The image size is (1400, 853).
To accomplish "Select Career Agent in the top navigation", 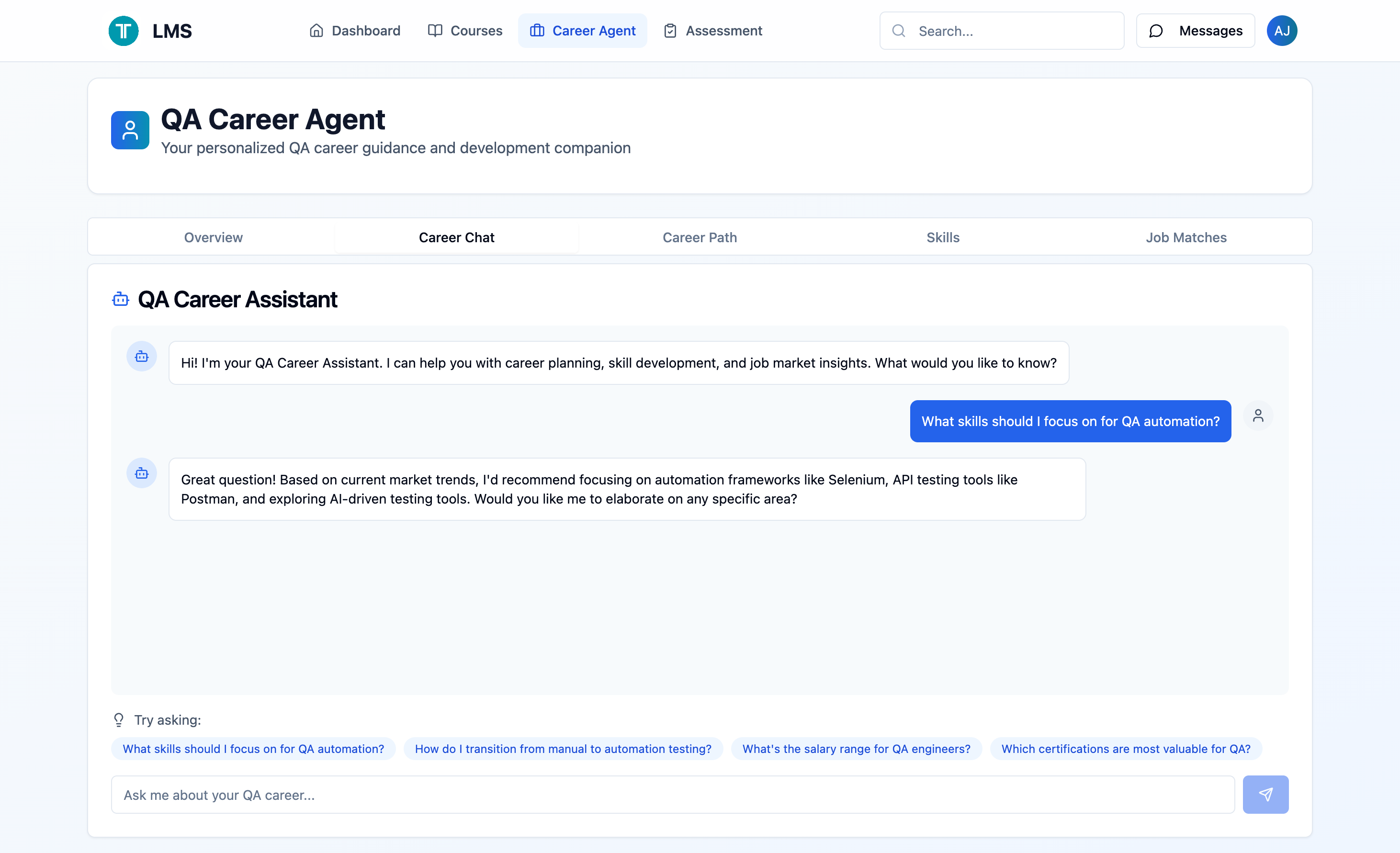I will (582, 31).
